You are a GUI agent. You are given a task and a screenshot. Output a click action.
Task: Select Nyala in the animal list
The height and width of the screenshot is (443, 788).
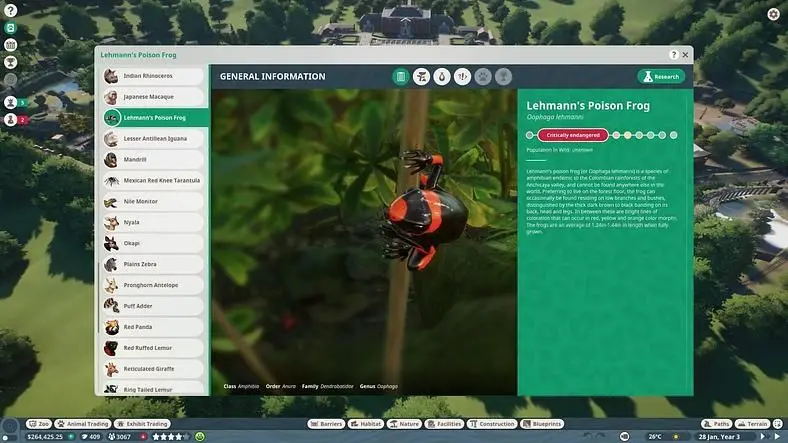click(153, 223)
